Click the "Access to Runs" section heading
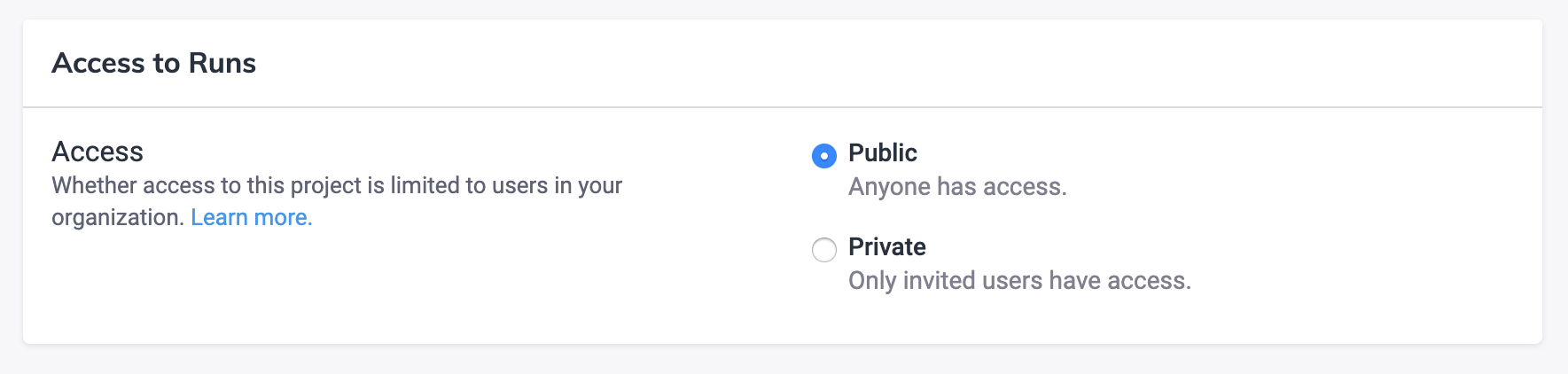The width and height of the screenshot is (1568, 374). [x=153, y=63]
